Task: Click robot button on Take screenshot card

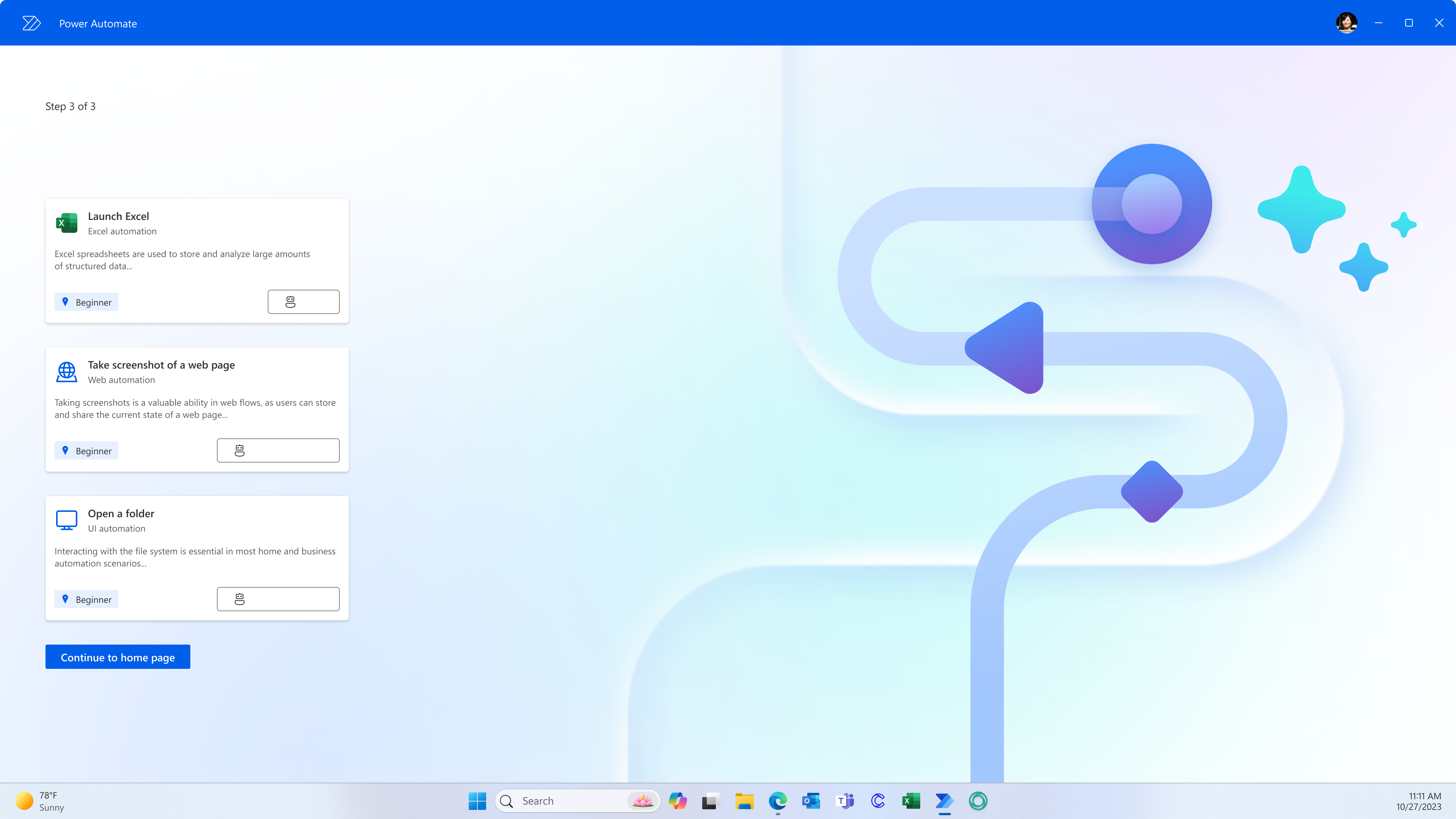Action: click(278, 450)
